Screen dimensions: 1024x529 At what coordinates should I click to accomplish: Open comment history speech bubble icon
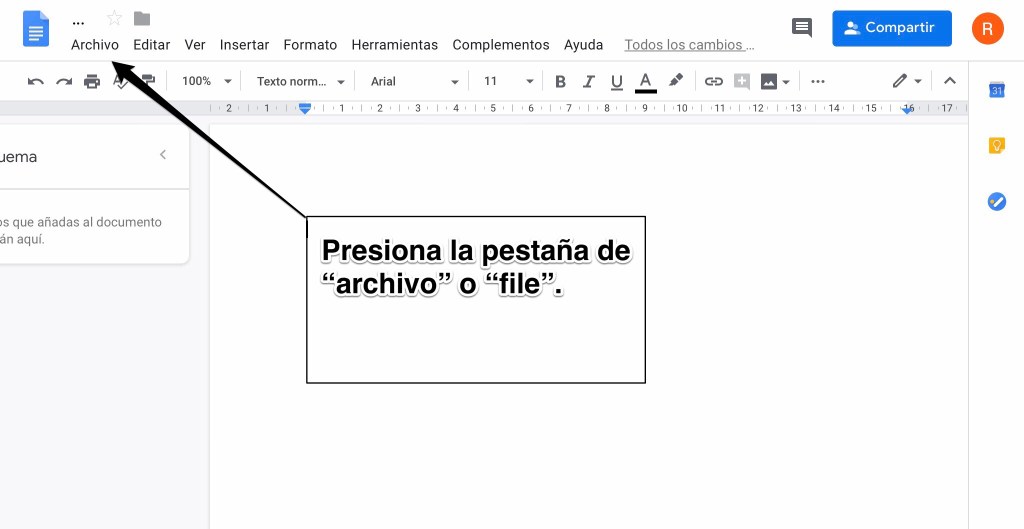point(802,28)
